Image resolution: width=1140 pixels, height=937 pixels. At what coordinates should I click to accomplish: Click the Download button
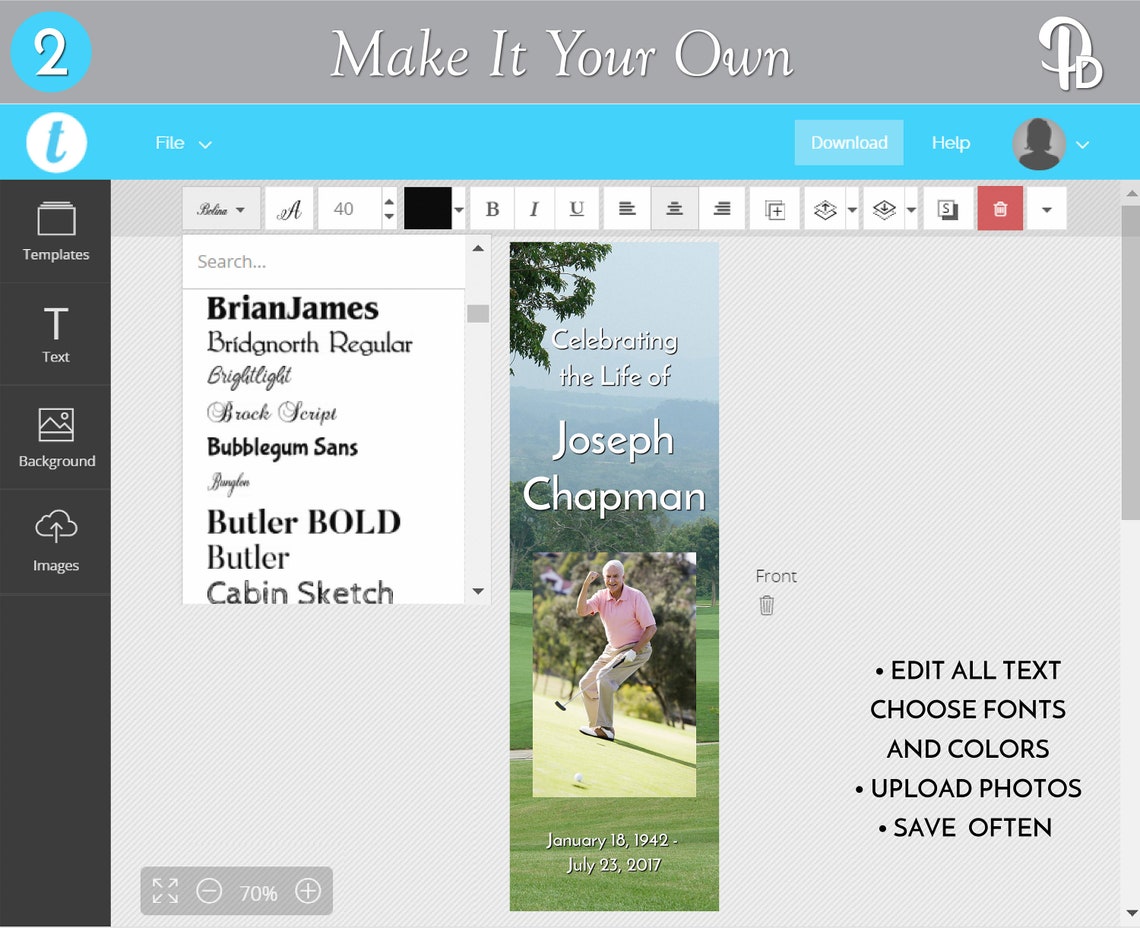click(x=848, y=142)
